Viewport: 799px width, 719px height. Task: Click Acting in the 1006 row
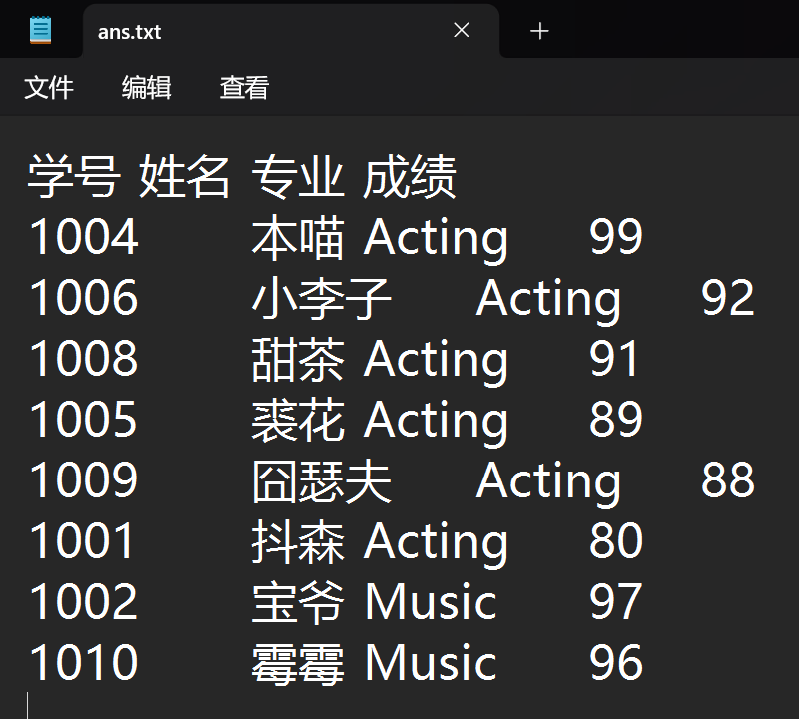(548, 301)
